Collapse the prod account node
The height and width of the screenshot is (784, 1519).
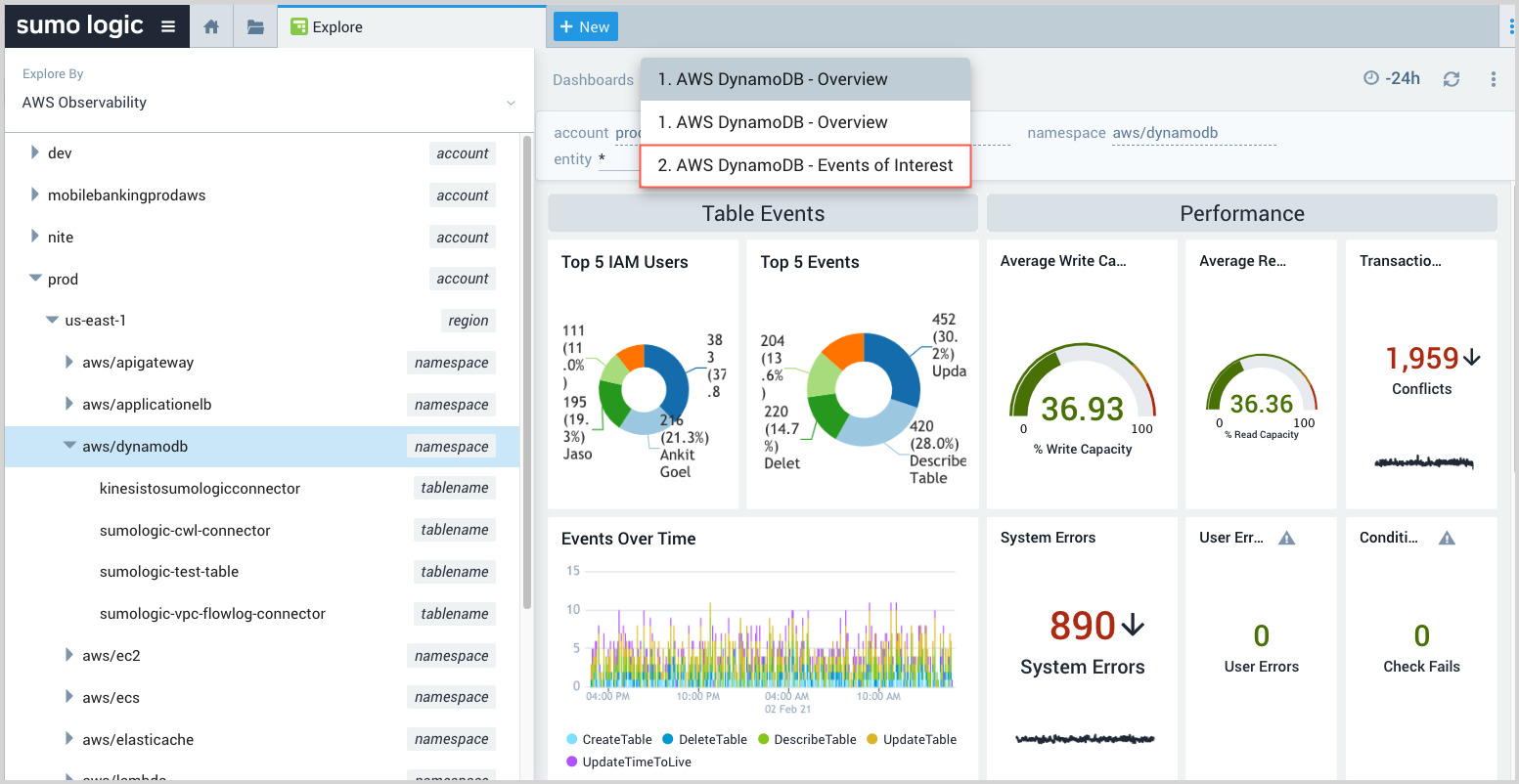(x=35, y=279)
